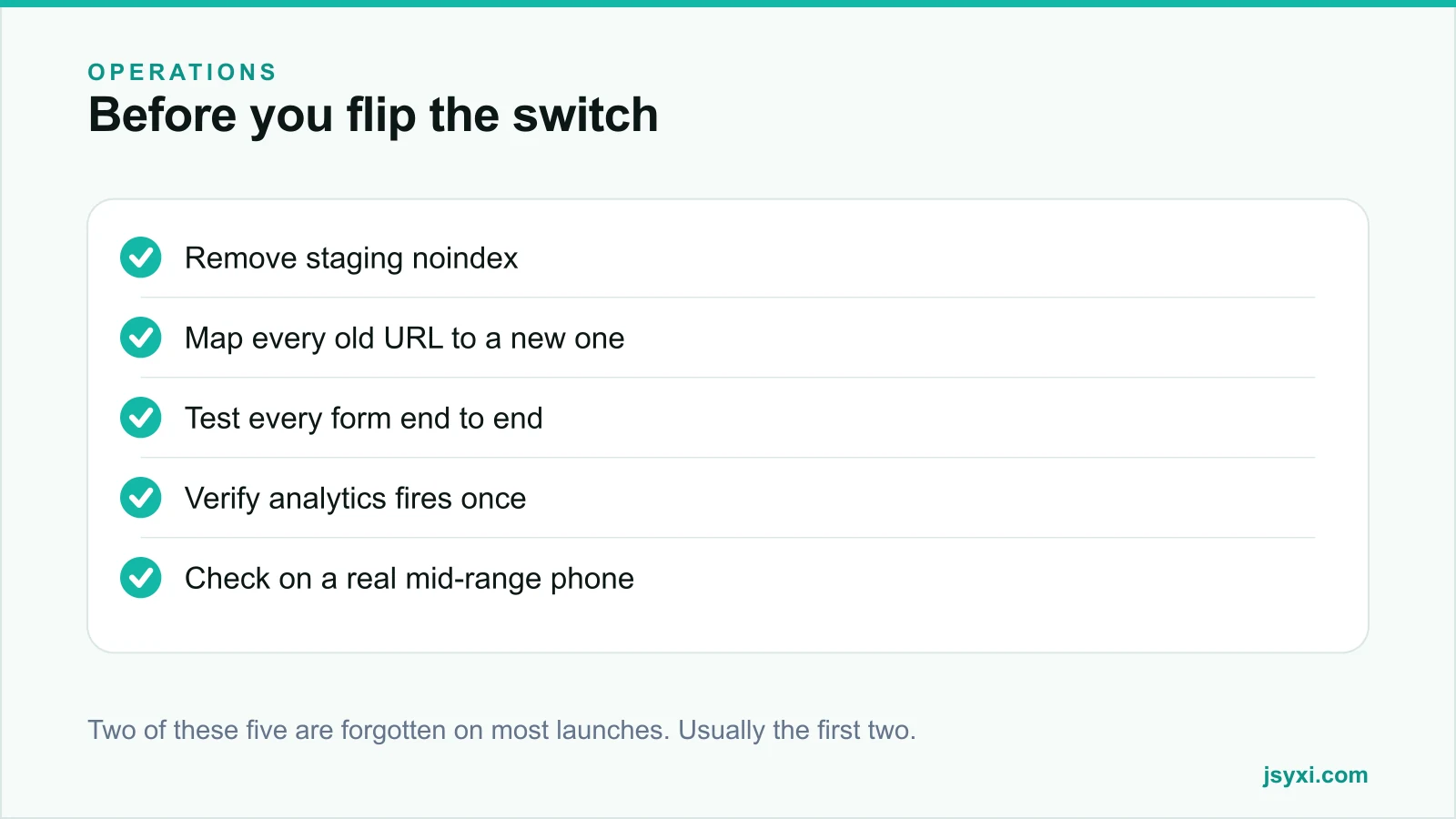This screenshot has width=1456, height=819.
Task: Click checkmark icon next to Test every form
Action: click(x=141, y=418)
